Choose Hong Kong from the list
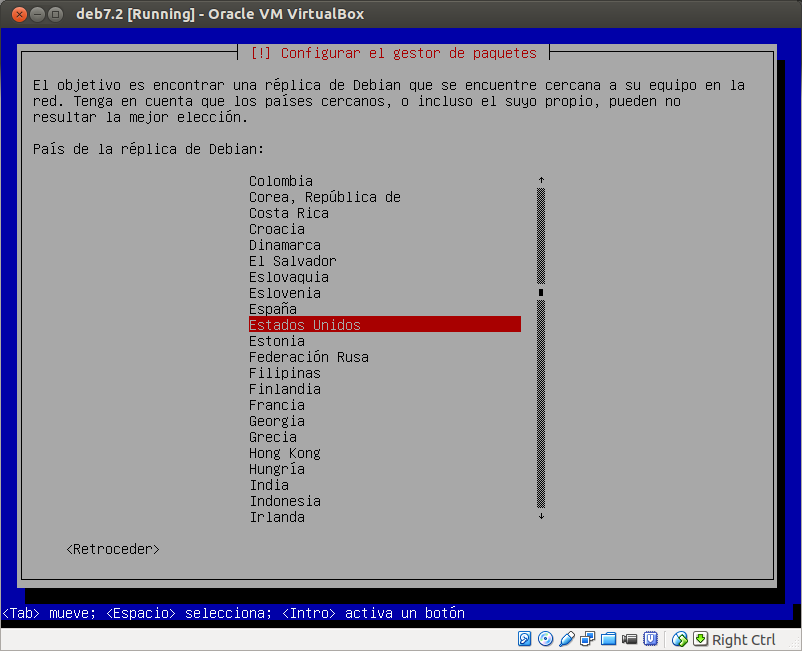 [284, 453]
